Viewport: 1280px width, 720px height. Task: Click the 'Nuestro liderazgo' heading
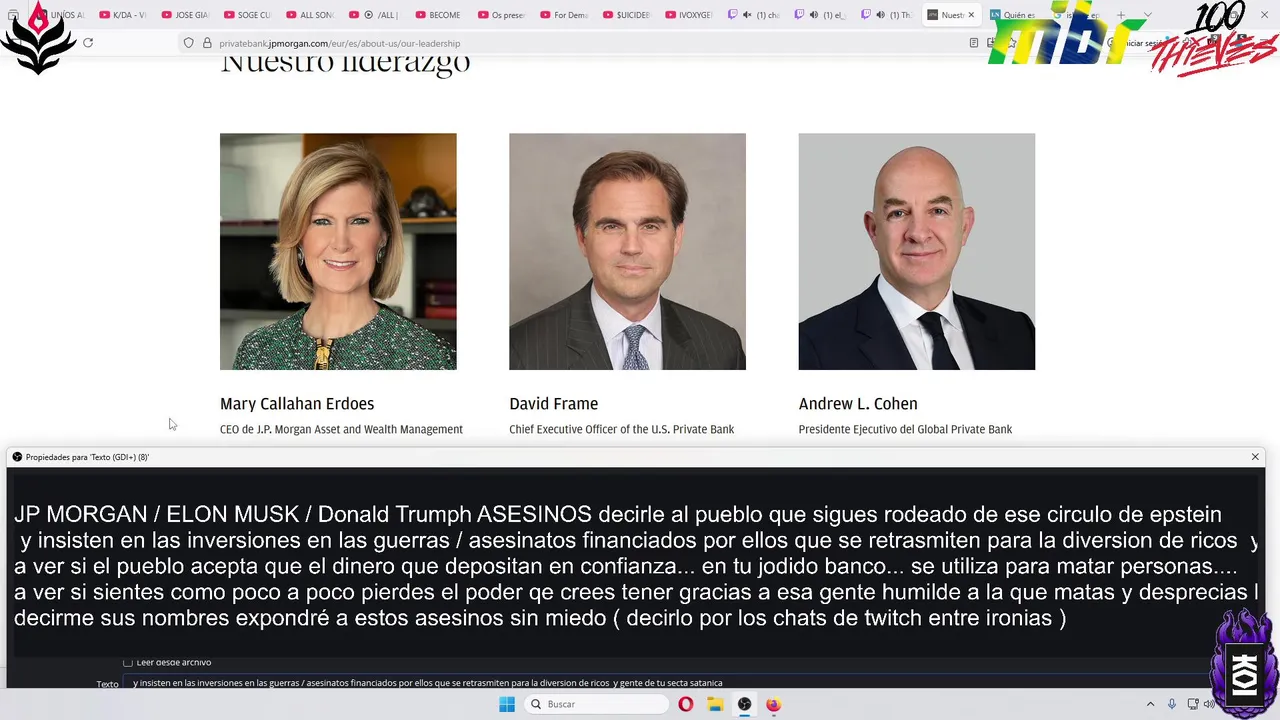(x=345, y=62)
